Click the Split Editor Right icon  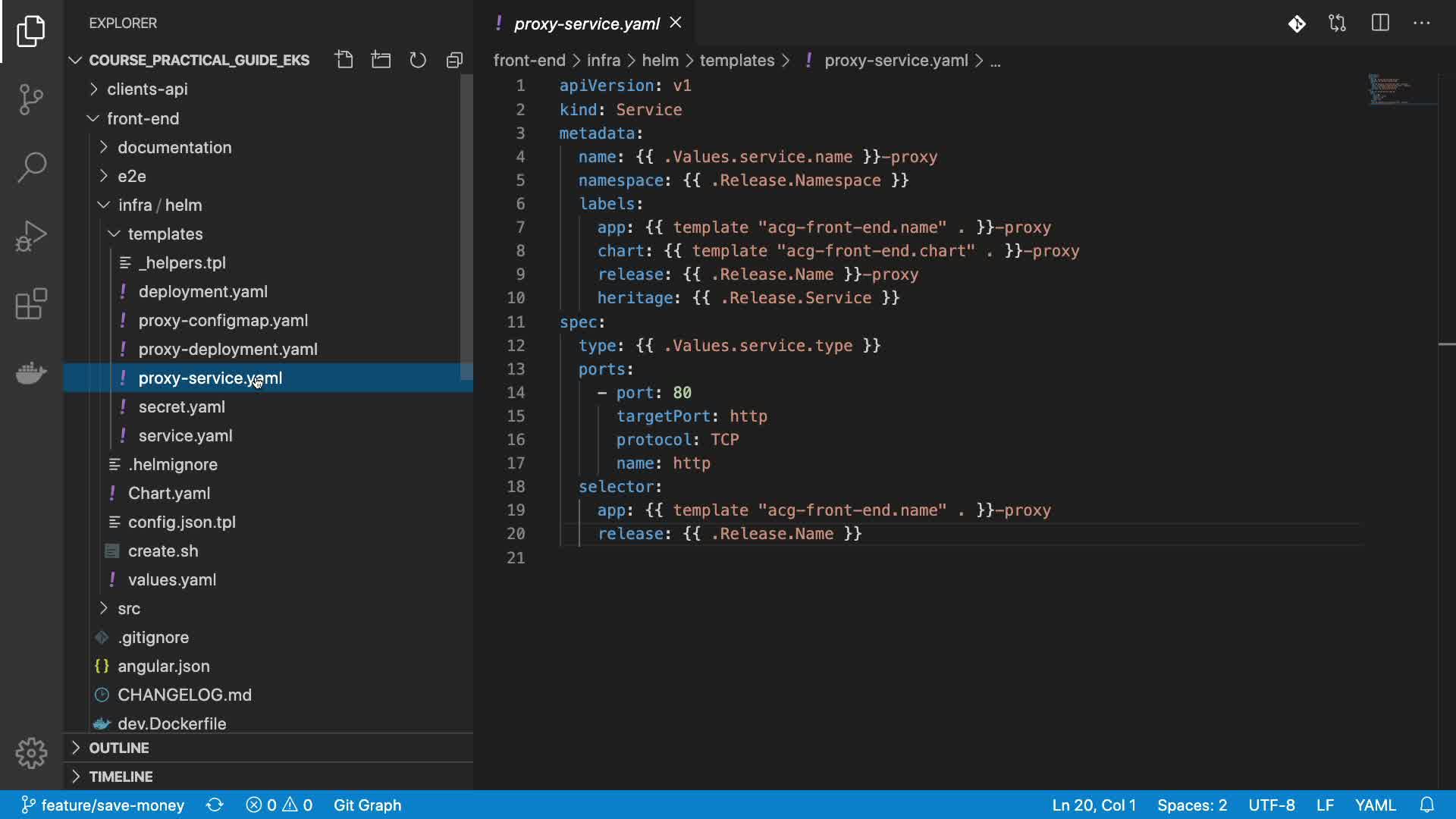click(x=1380, y=23)
